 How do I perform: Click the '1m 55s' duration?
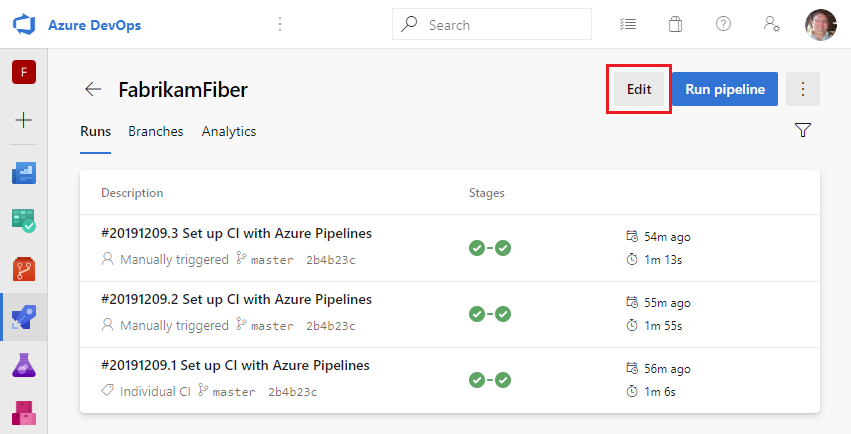(663, 326)
